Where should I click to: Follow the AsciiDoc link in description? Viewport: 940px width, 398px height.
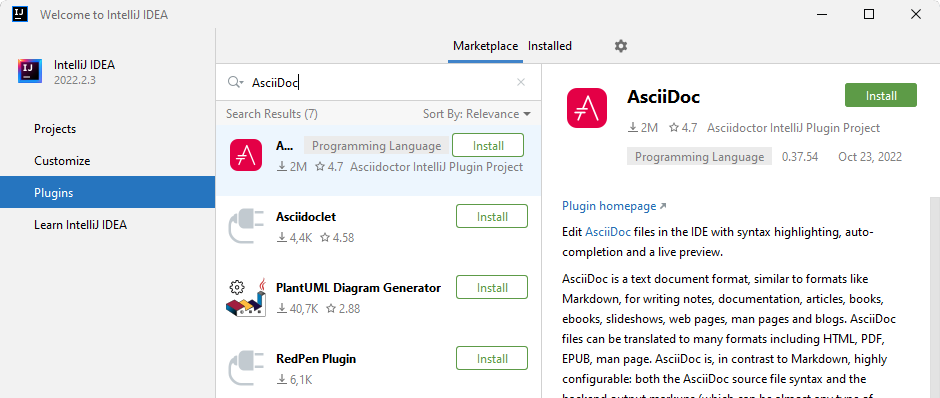point(608,231)
